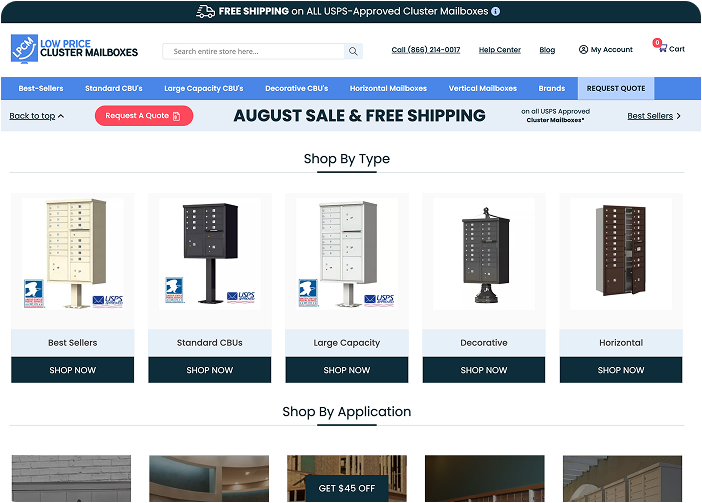Click the Decorative mailbox product image
This screenshot has width=702, height=503.
tap(484, 254)
